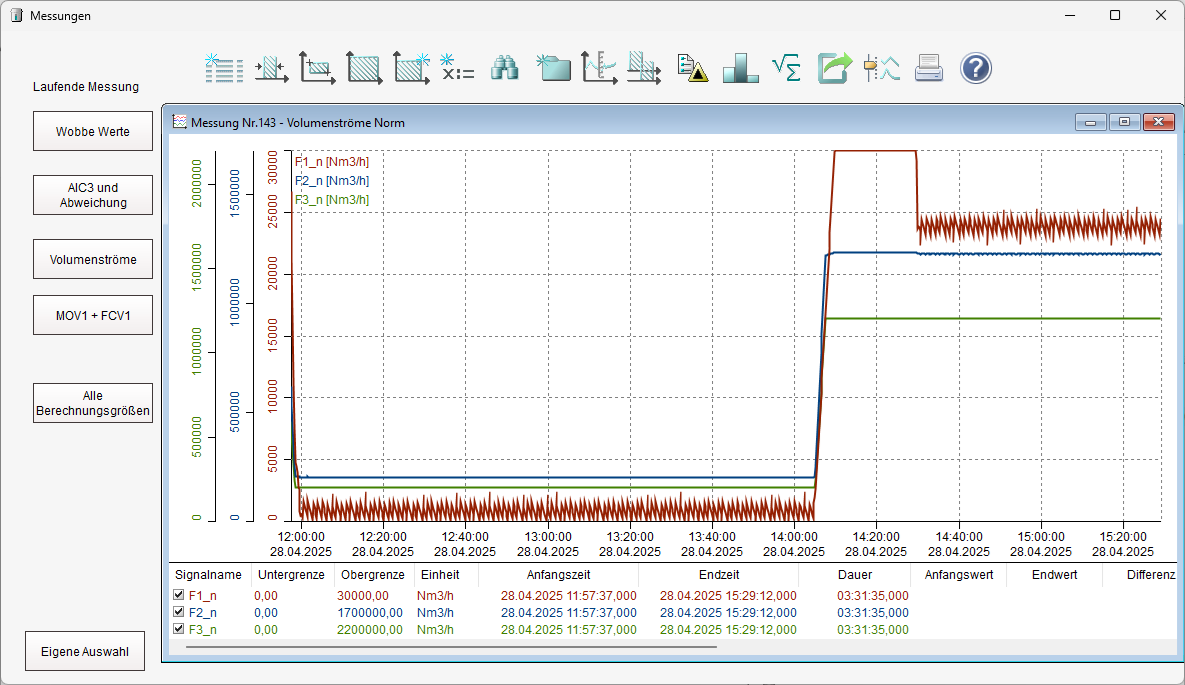
Task: Click the horizontal compress axis icon
Action: pyautogui.click(x=271, y=68)
